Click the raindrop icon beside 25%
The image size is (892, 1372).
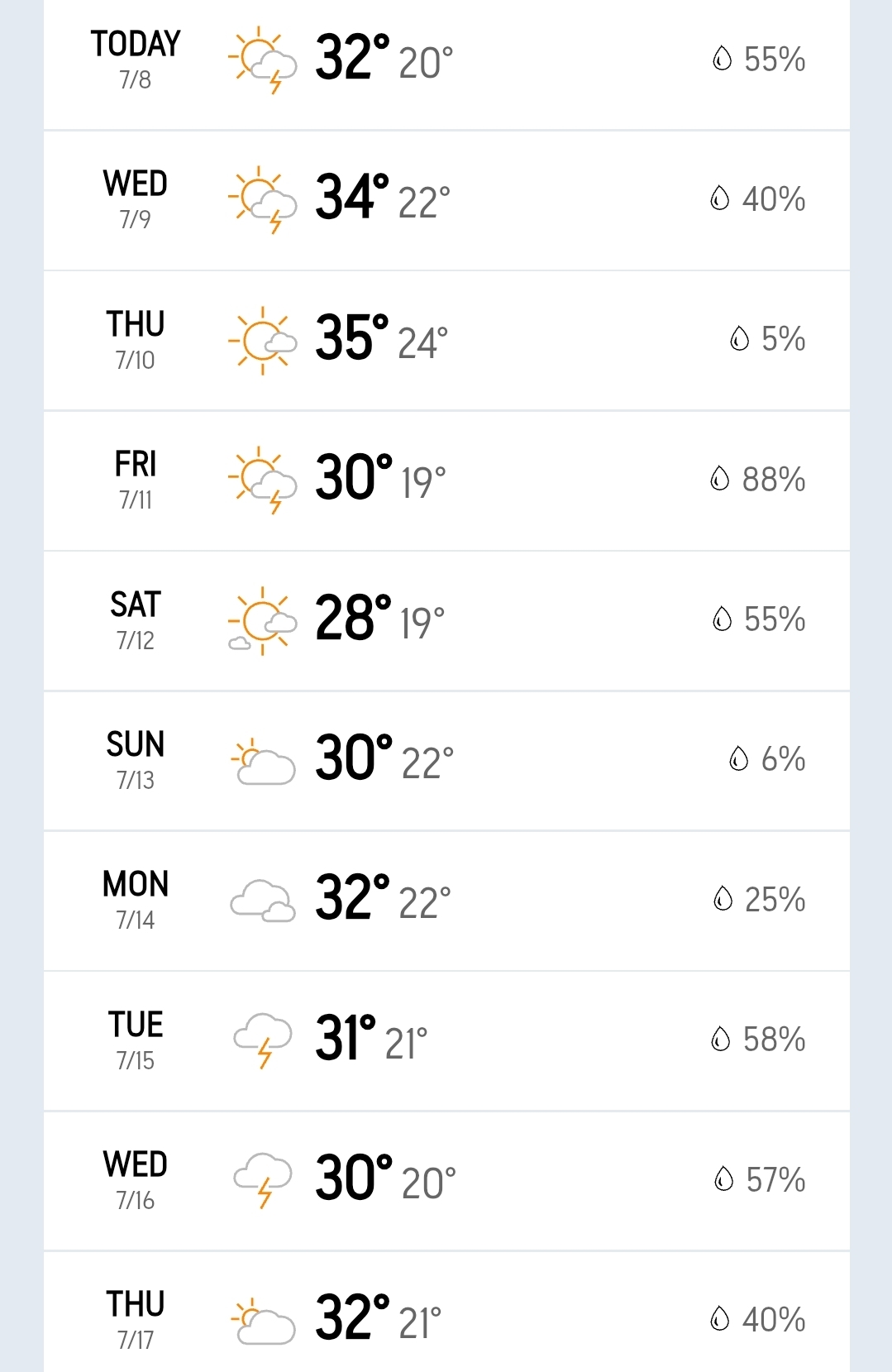723,899
